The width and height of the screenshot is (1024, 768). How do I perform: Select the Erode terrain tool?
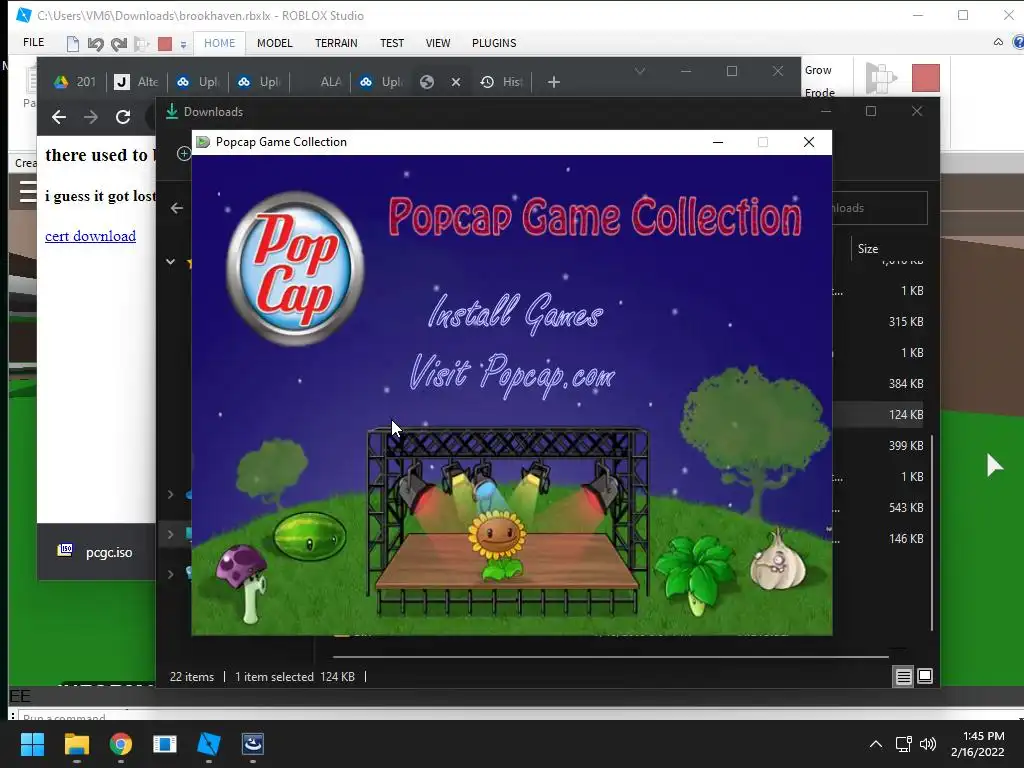click(x=820, y=92)
